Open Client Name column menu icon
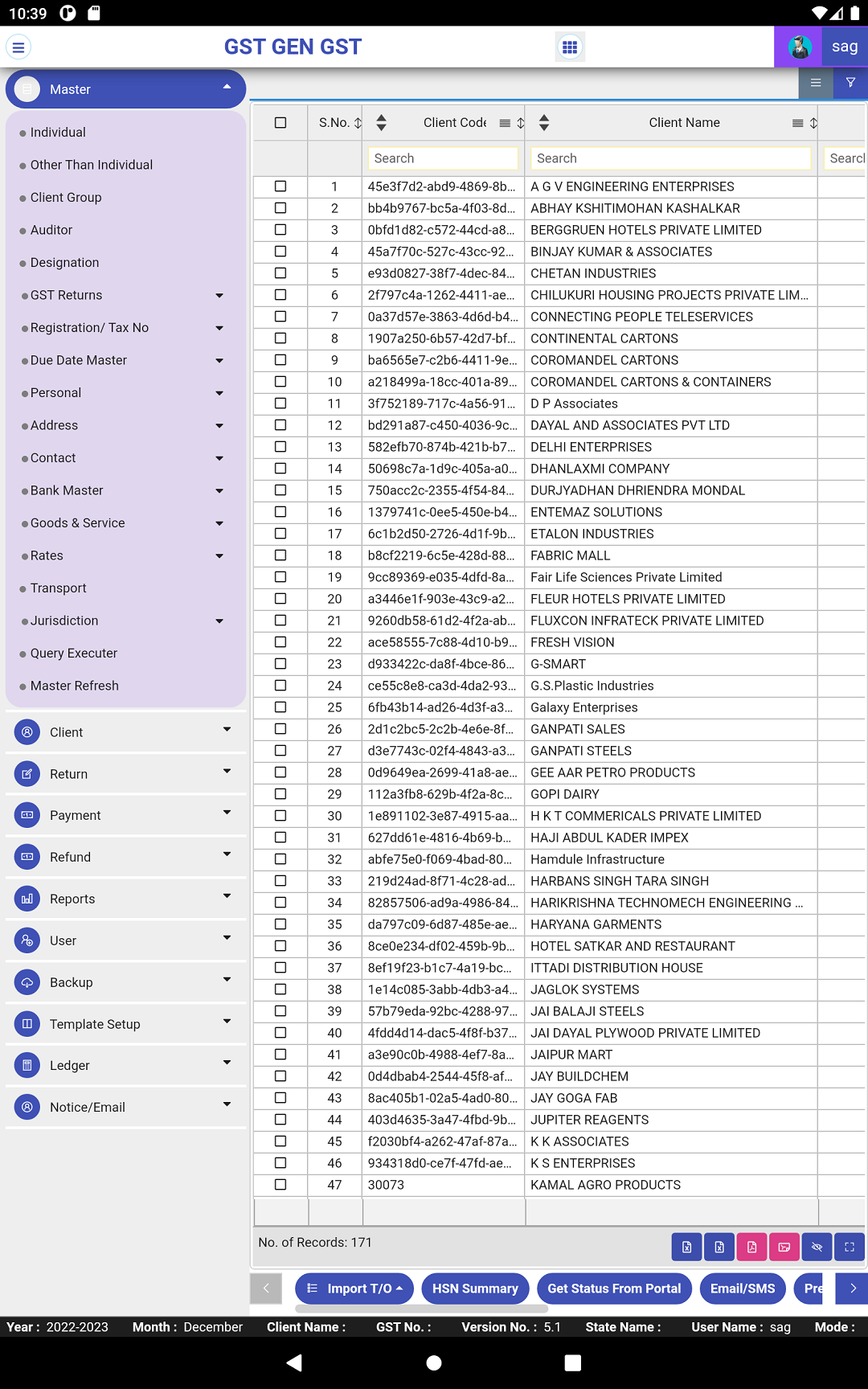 798,123
